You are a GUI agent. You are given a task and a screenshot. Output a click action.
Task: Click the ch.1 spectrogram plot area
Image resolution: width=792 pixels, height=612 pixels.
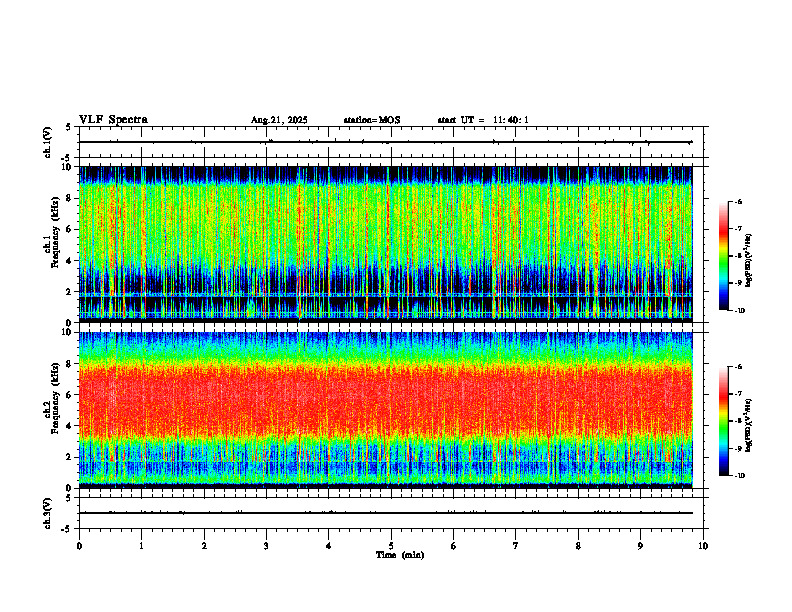(x=385, y=244)
